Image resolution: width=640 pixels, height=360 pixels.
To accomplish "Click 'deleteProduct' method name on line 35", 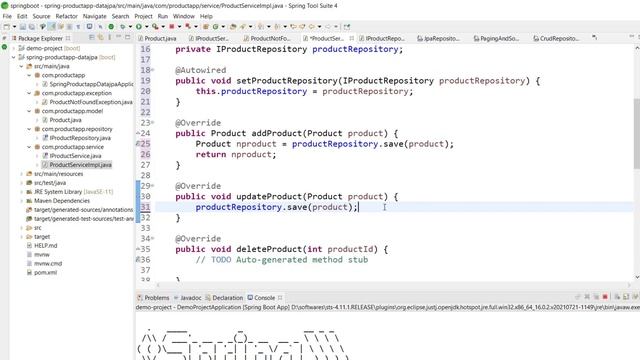I will click(269, 249).
